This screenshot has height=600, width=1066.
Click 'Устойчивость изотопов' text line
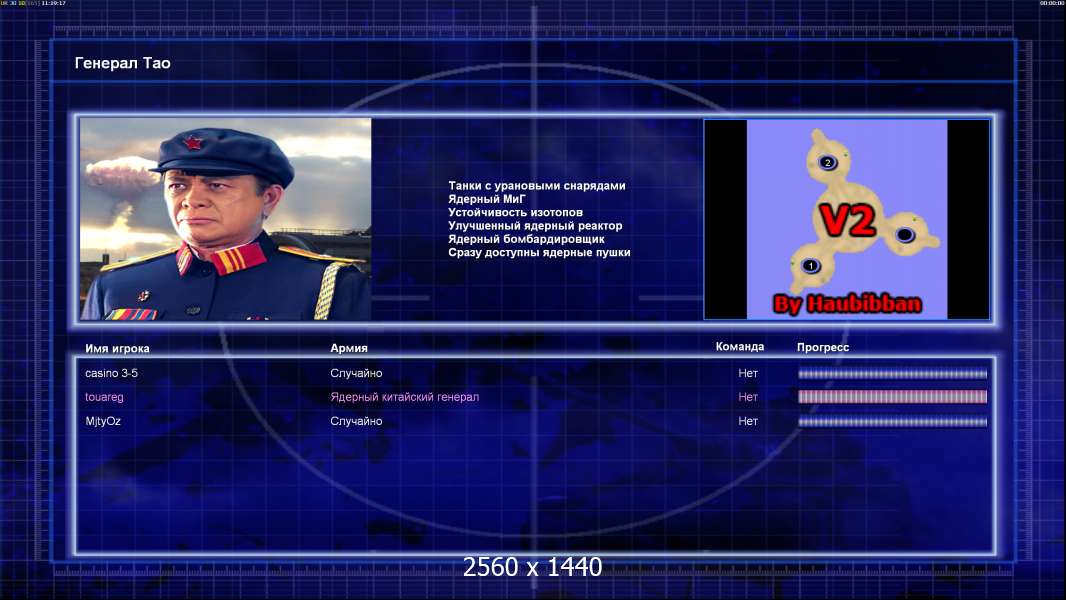515,212
